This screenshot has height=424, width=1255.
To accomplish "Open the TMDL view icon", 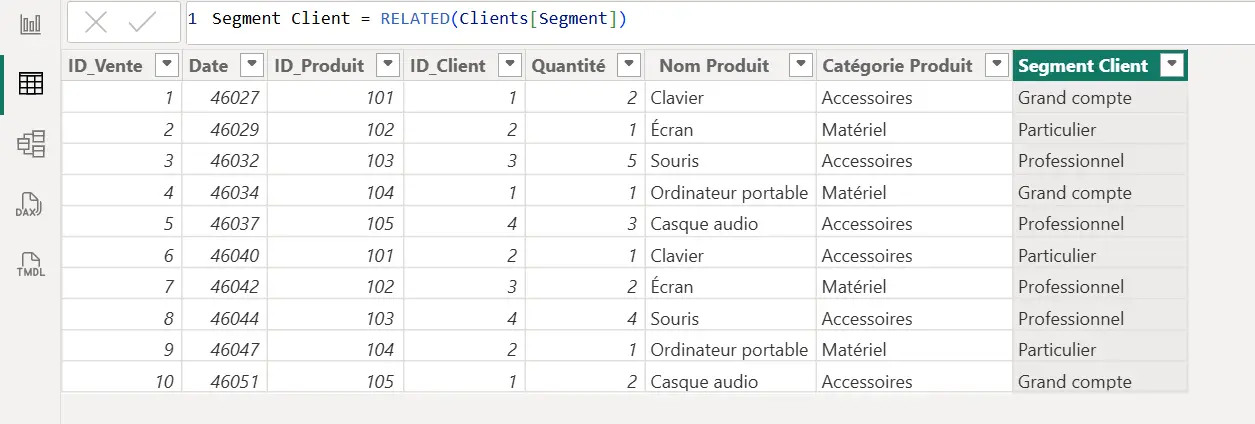I will tap(30, 265).
